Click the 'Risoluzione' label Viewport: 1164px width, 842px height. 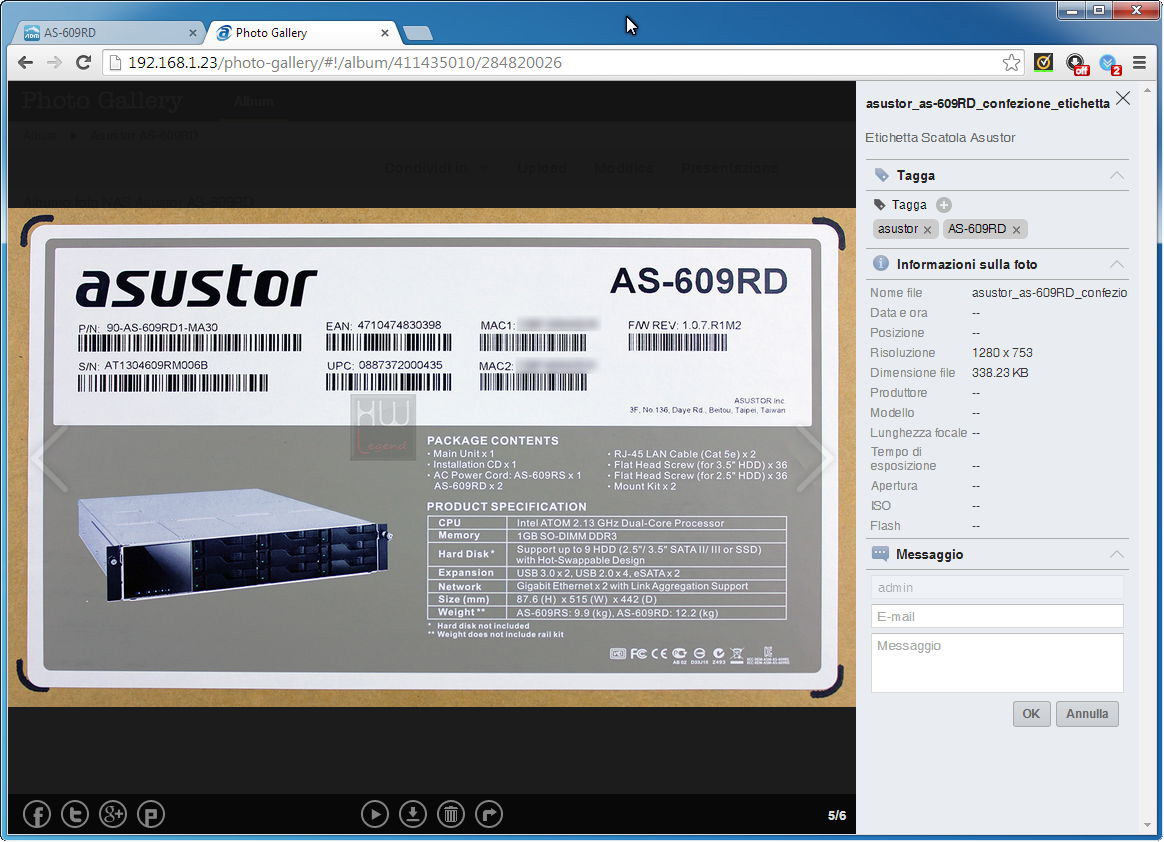(x=903, y=353)
